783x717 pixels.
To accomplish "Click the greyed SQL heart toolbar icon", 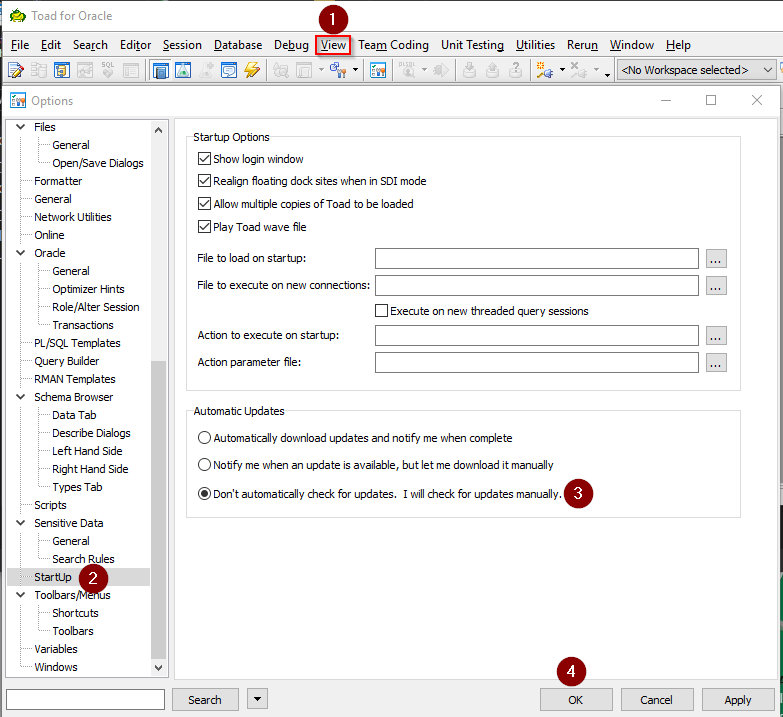I will [108, 70].
